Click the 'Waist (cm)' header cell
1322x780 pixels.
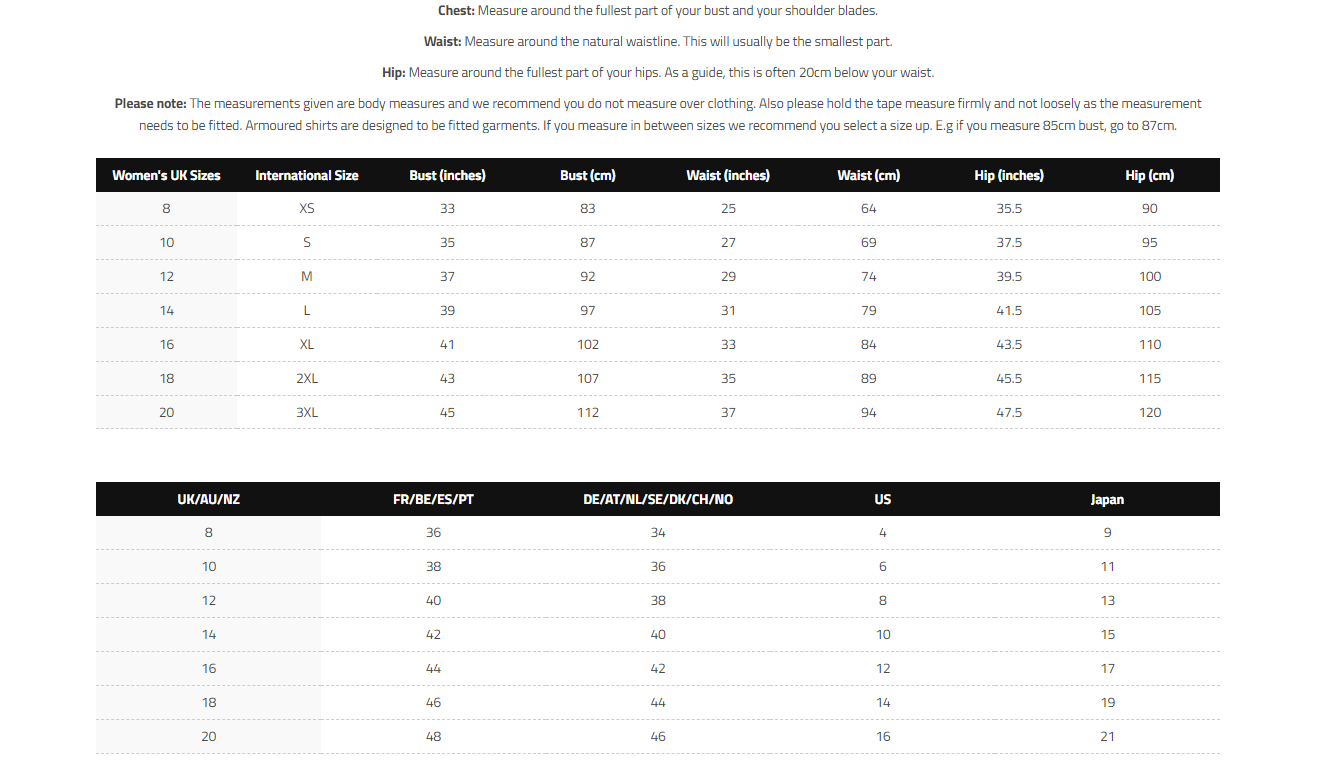[x=868, y=175]
